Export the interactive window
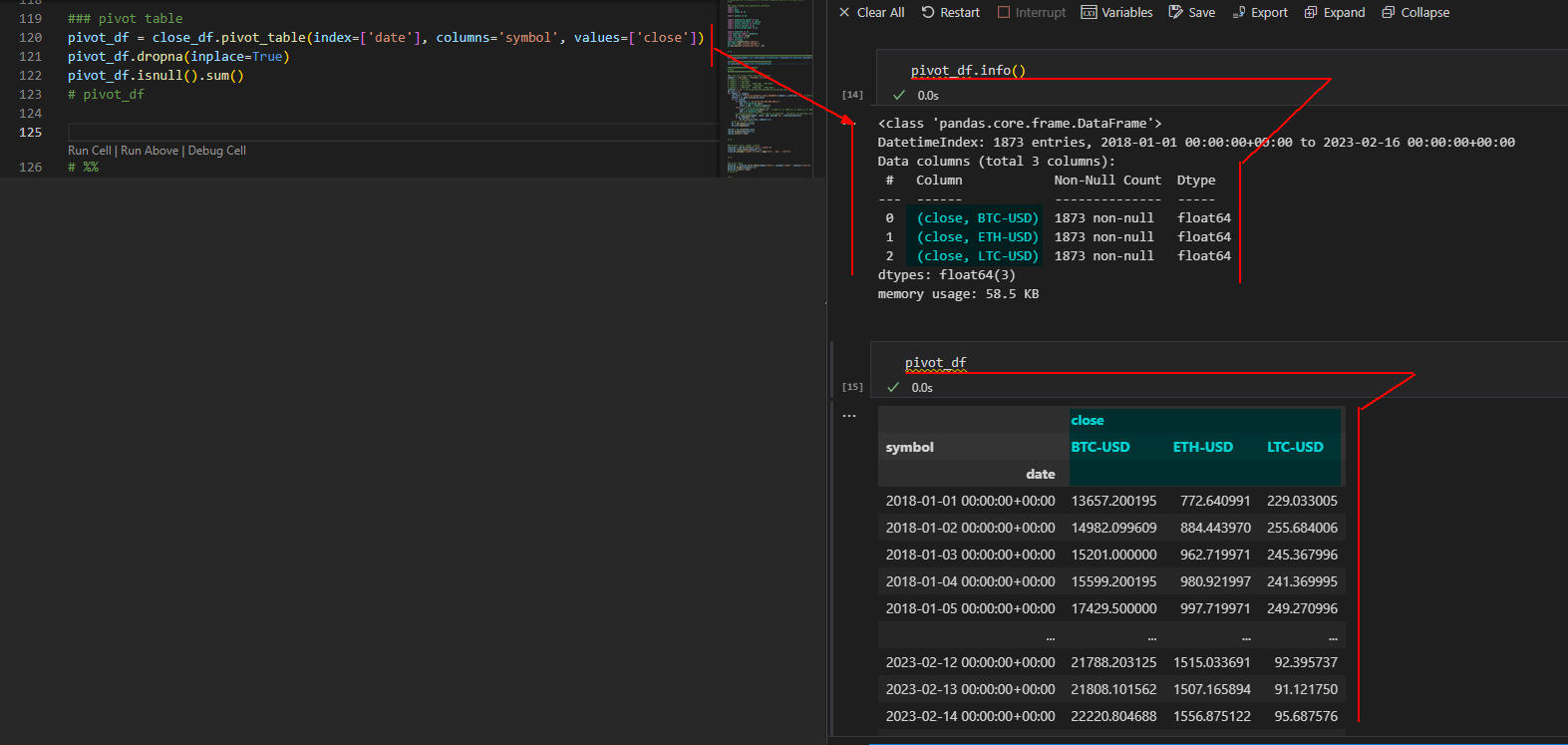Image resolution: width=1568 pixels, height=745 pixels. [1260, 12]
